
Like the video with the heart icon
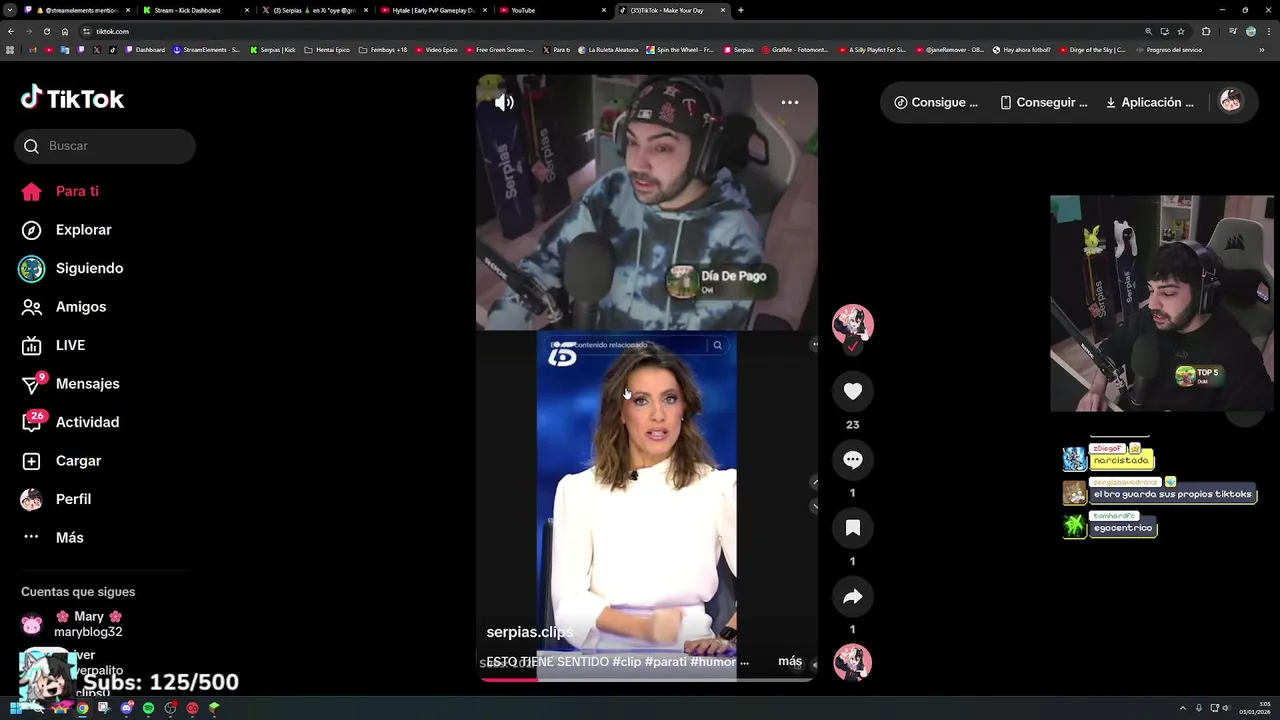[x=852, y=392]
